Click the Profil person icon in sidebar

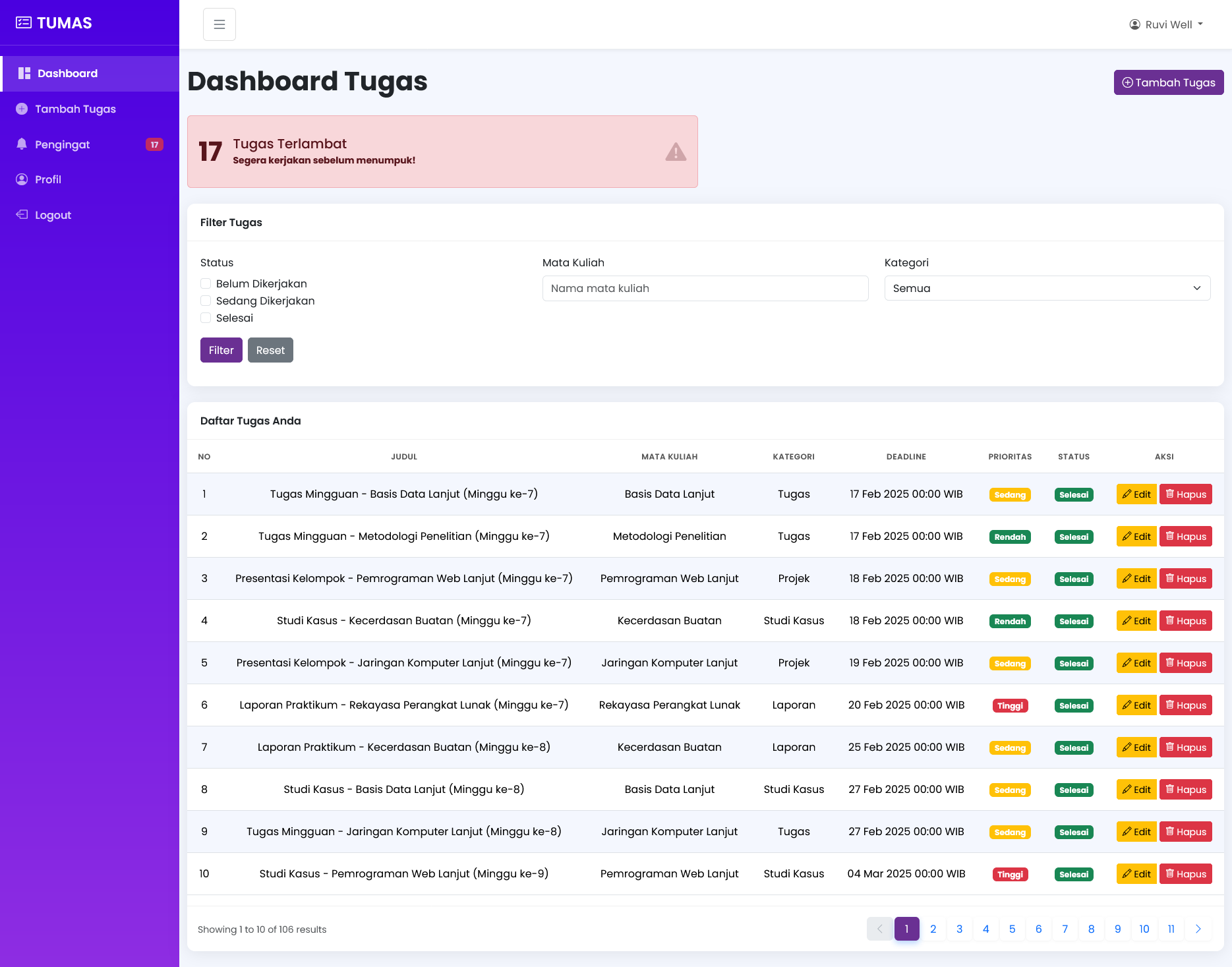pyautogui.click(x=22, y=179)
